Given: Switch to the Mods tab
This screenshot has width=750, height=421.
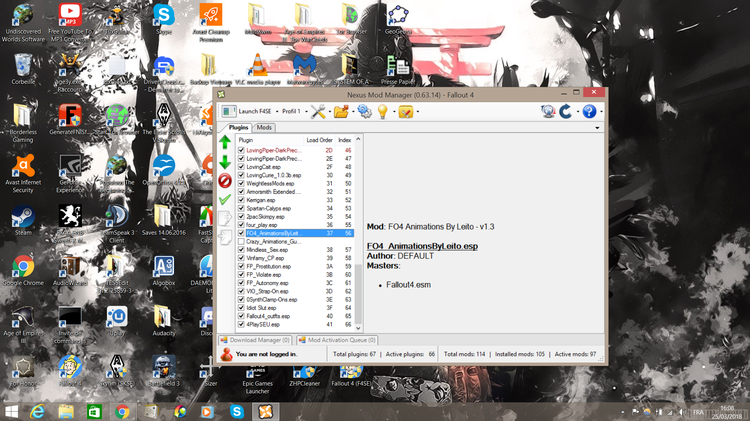Looking at the screenshot, I should 264,127.
